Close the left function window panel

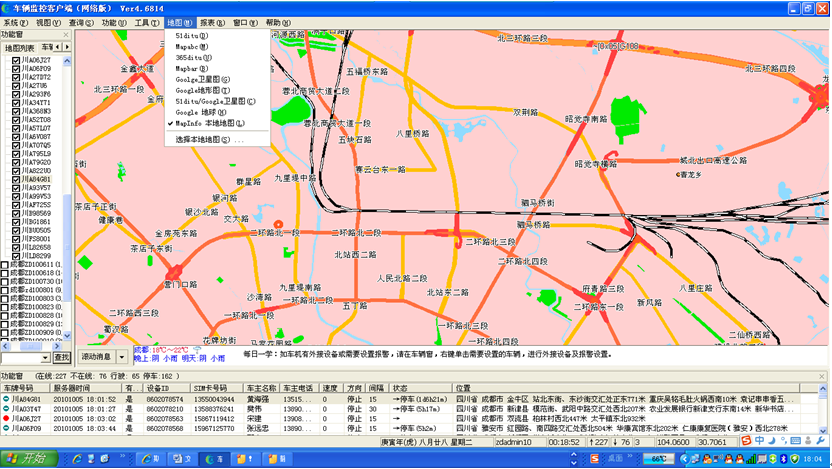pos(66,34)
